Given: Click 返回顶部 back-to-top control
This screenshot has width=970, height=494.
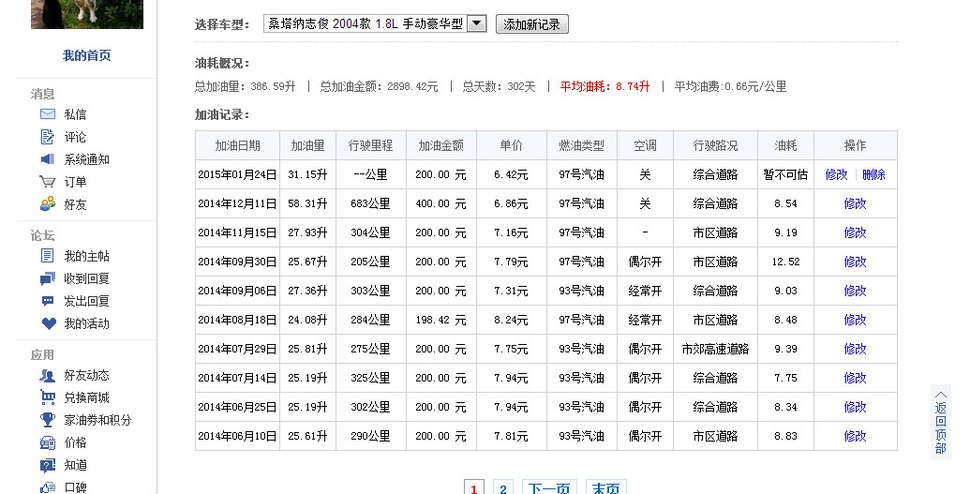Looking at the screenshot, I should pos(940,420).
